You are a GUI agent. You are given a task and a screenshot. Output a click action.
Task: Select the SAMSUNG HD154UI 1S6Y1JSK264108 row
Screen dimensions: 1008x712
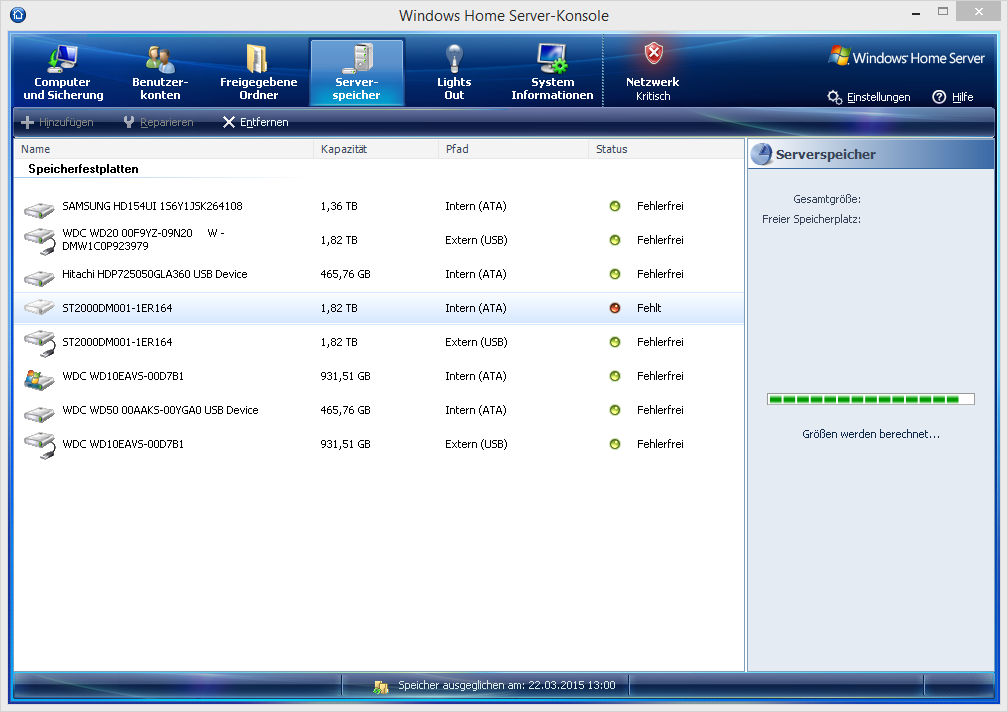[x=379, y=206]
